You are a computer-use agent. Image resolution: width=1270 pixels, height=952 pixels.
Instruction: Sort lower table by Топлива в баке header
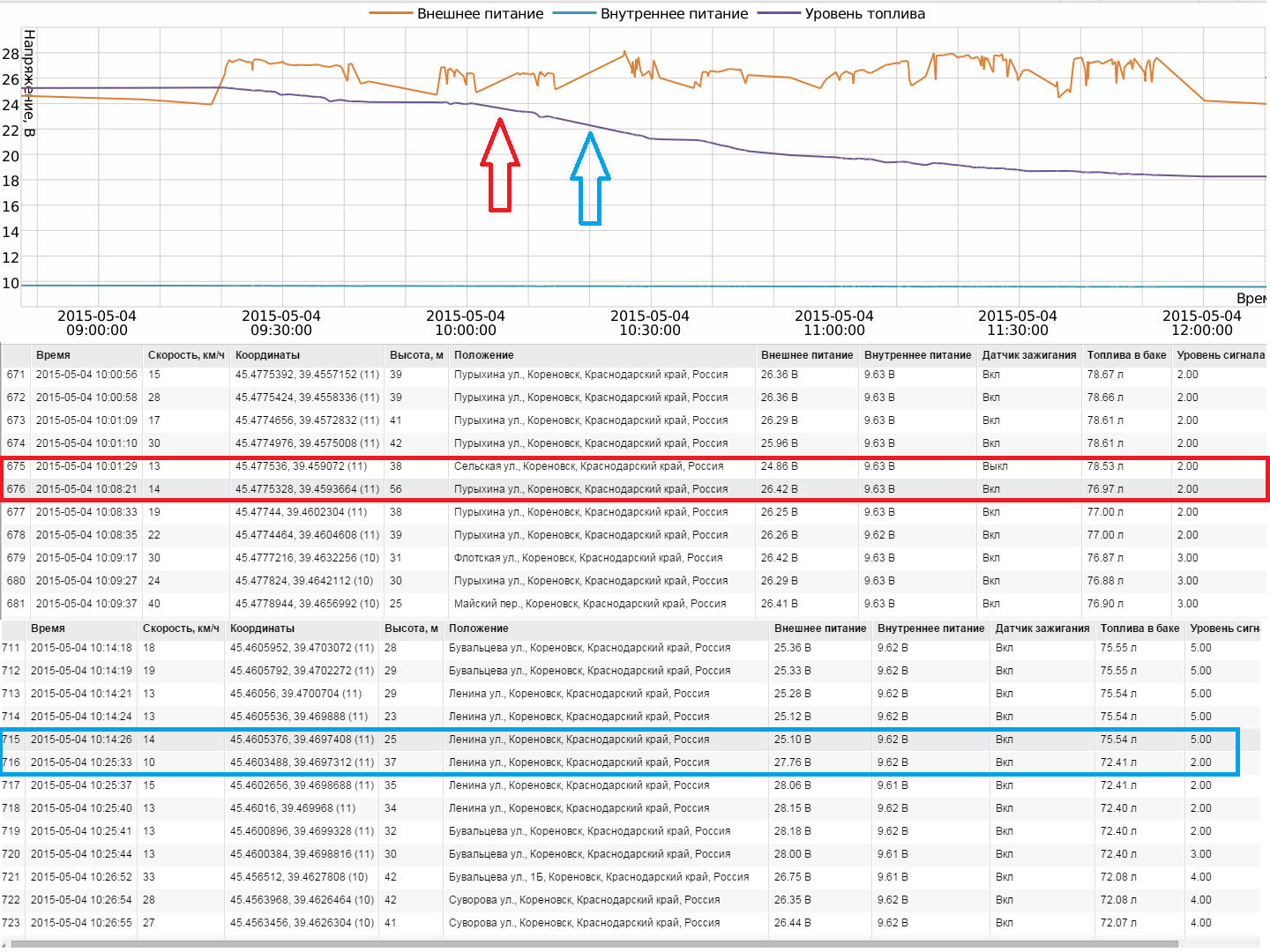point(1139,628)
